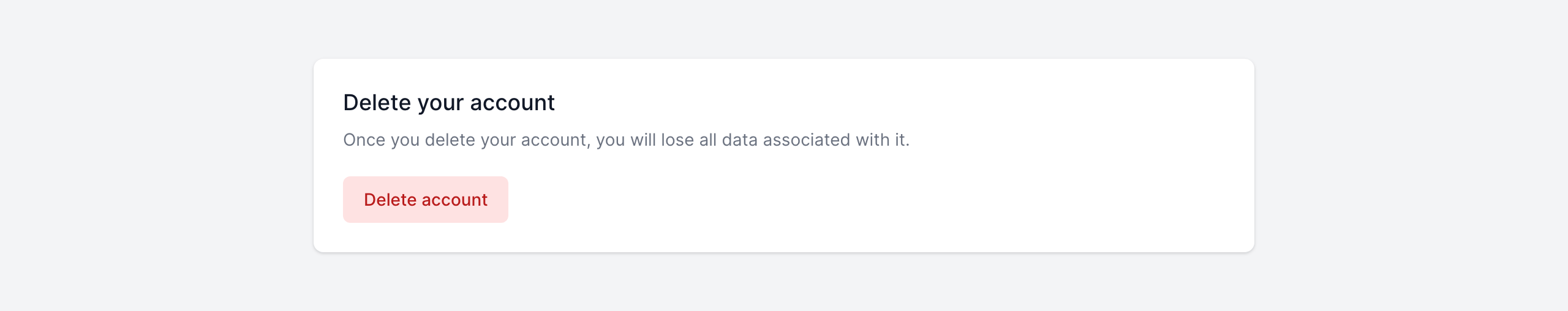Click the word "Delete" in the heading
This screenshot has width=1568, height=311.
click(x=377, y=103)
